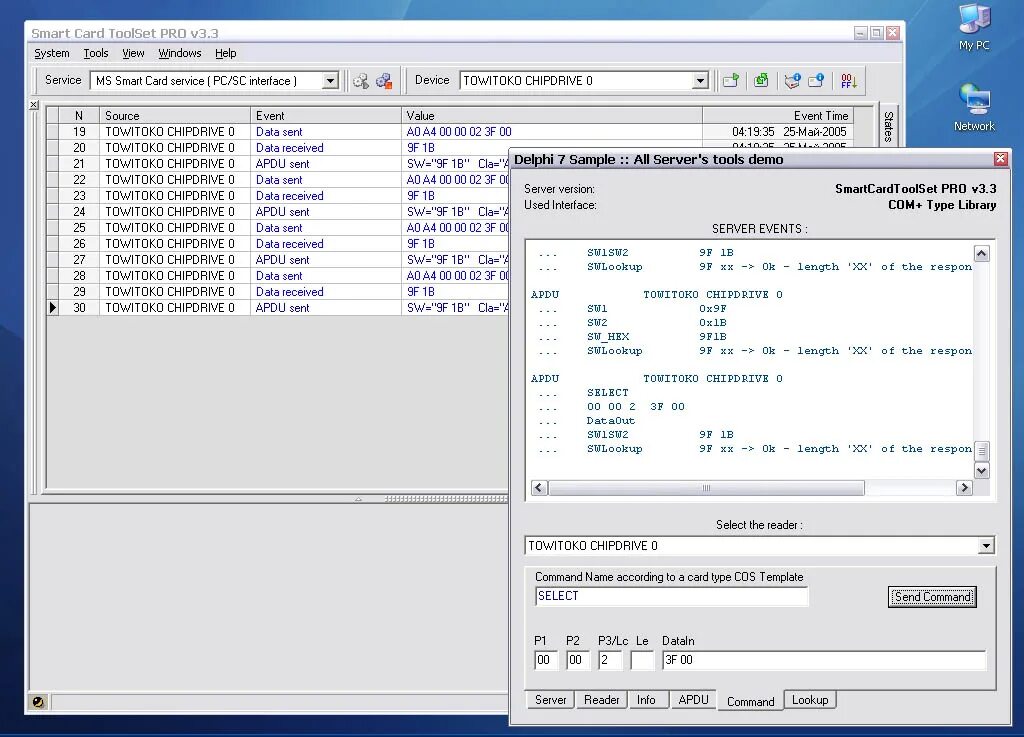Open the View menu
1024x737 pixels.
[133, 54]
